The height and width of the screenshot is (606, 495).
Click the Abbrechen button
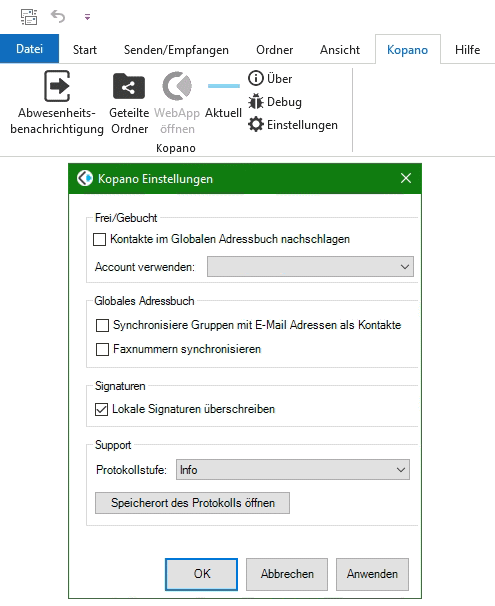[x=287, y=574]
